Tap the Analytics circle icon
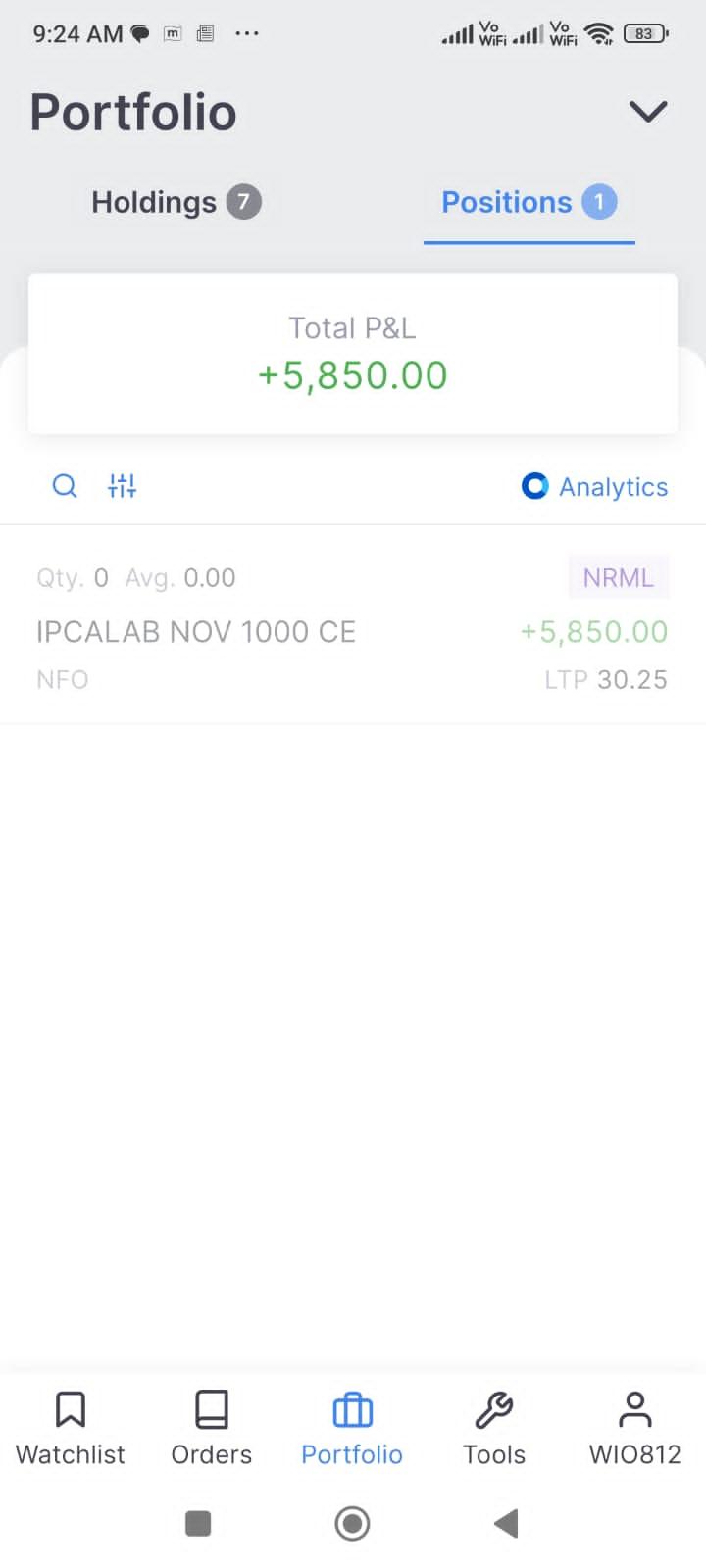This screenshot has width=706, height=1568. click(534, 486)
